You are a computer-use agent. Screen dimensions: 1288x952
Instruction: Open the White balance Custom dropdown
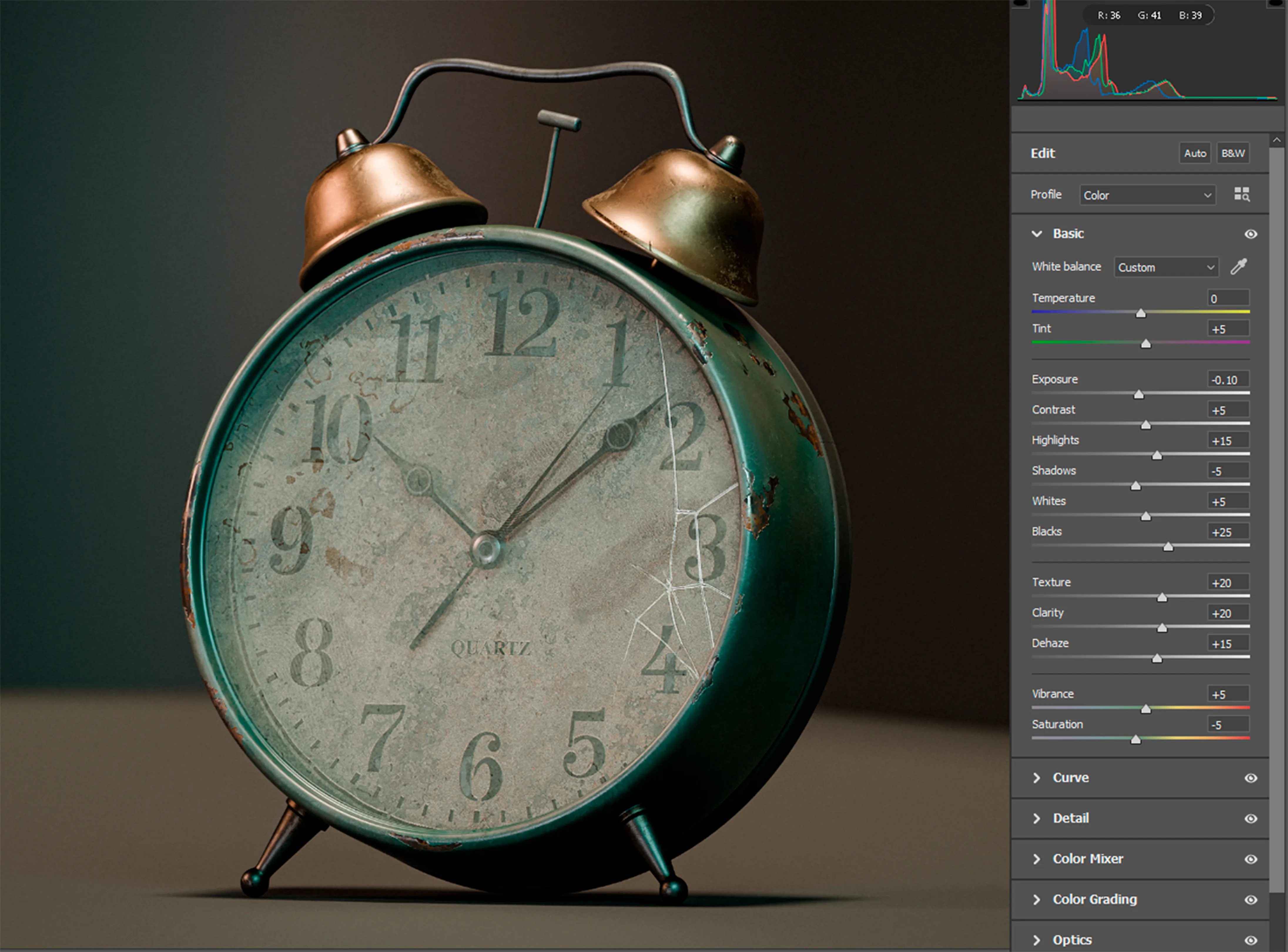click(x=1166, y=267)
